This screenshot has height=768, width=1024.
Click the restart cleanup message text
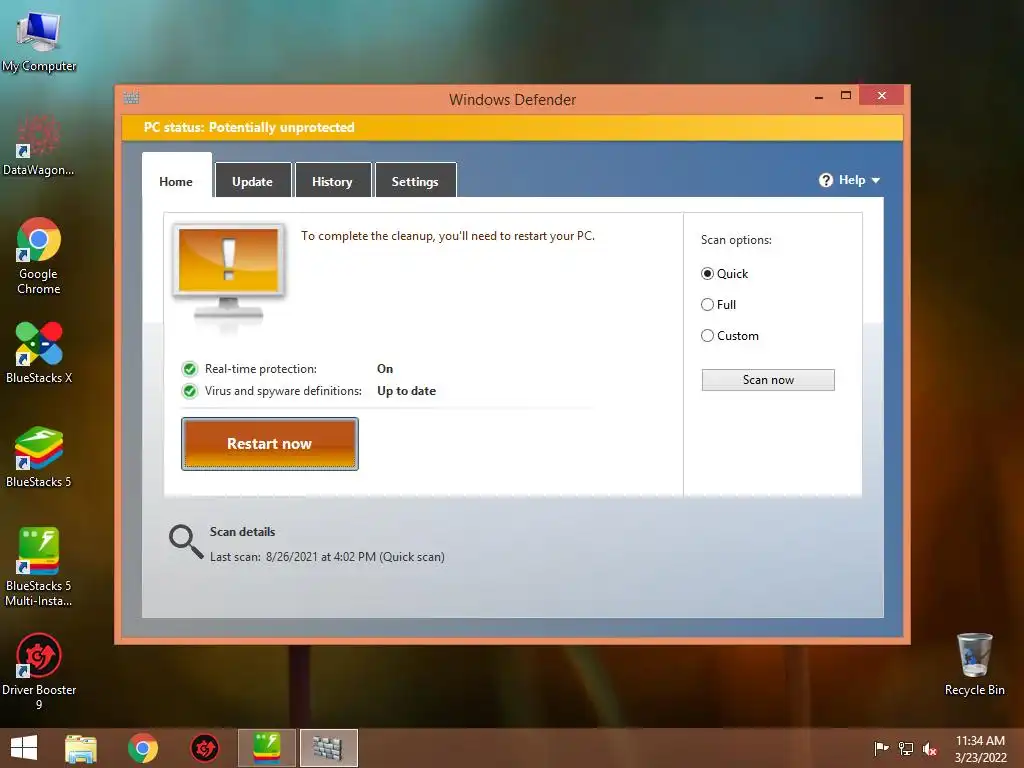click(448, 236)
